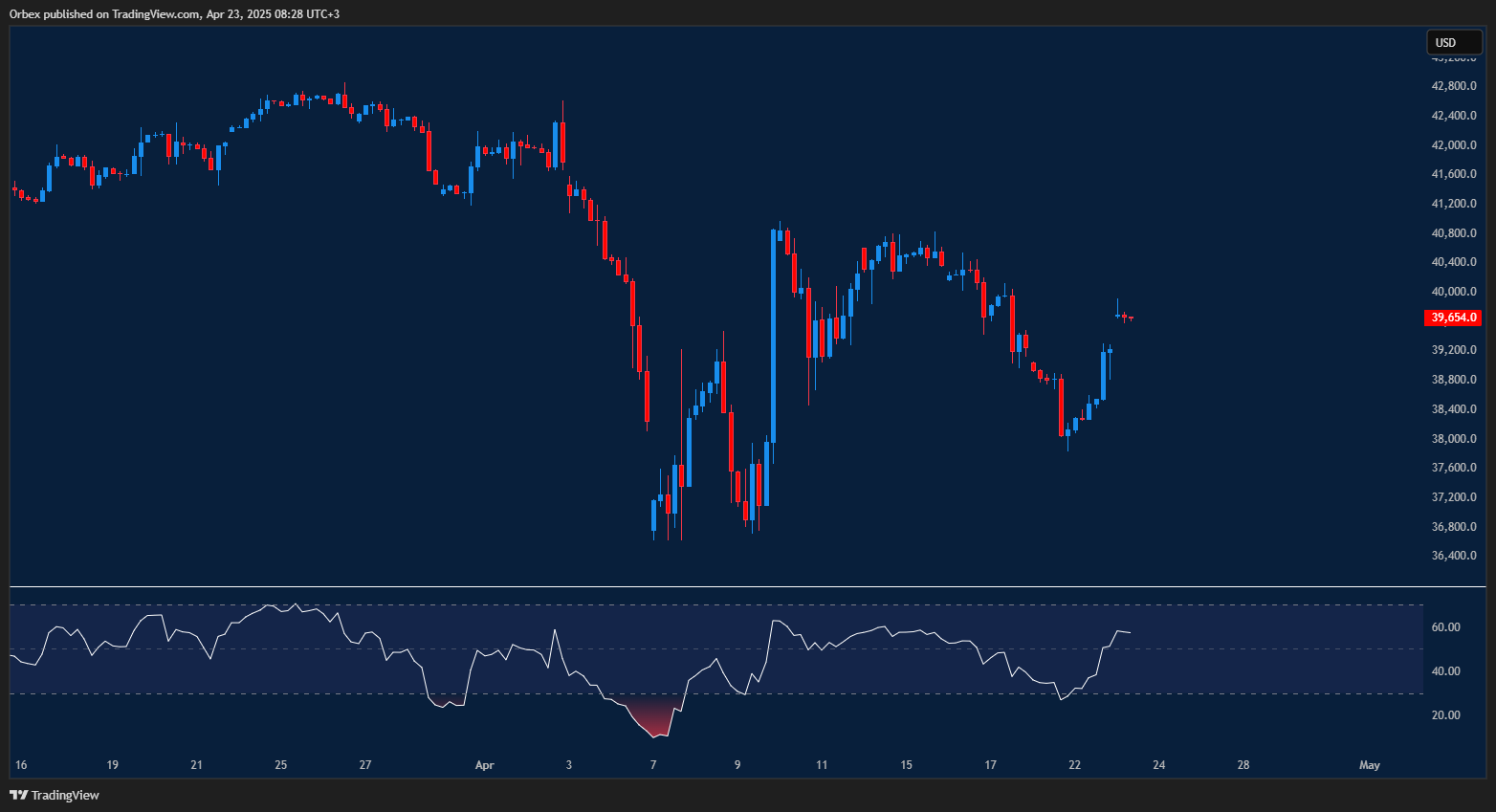Click the RSI indicator line in lower pane
Image resolution: width=1496 pixels, height=812 pixels.
click(909, 631)
